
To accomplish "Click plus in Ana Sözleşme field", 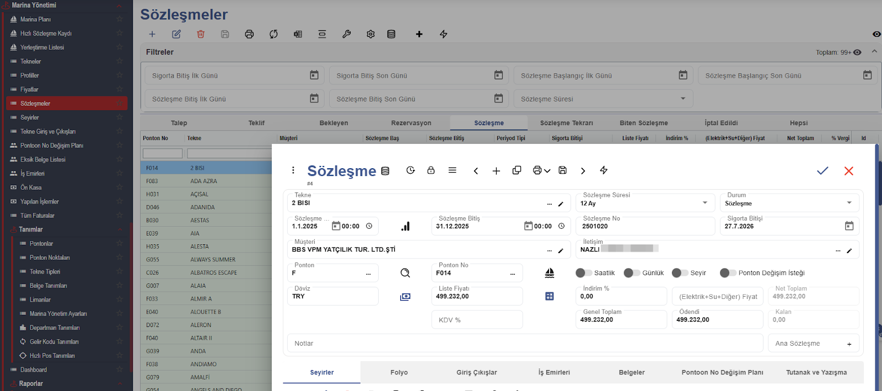I will point(849,344).
